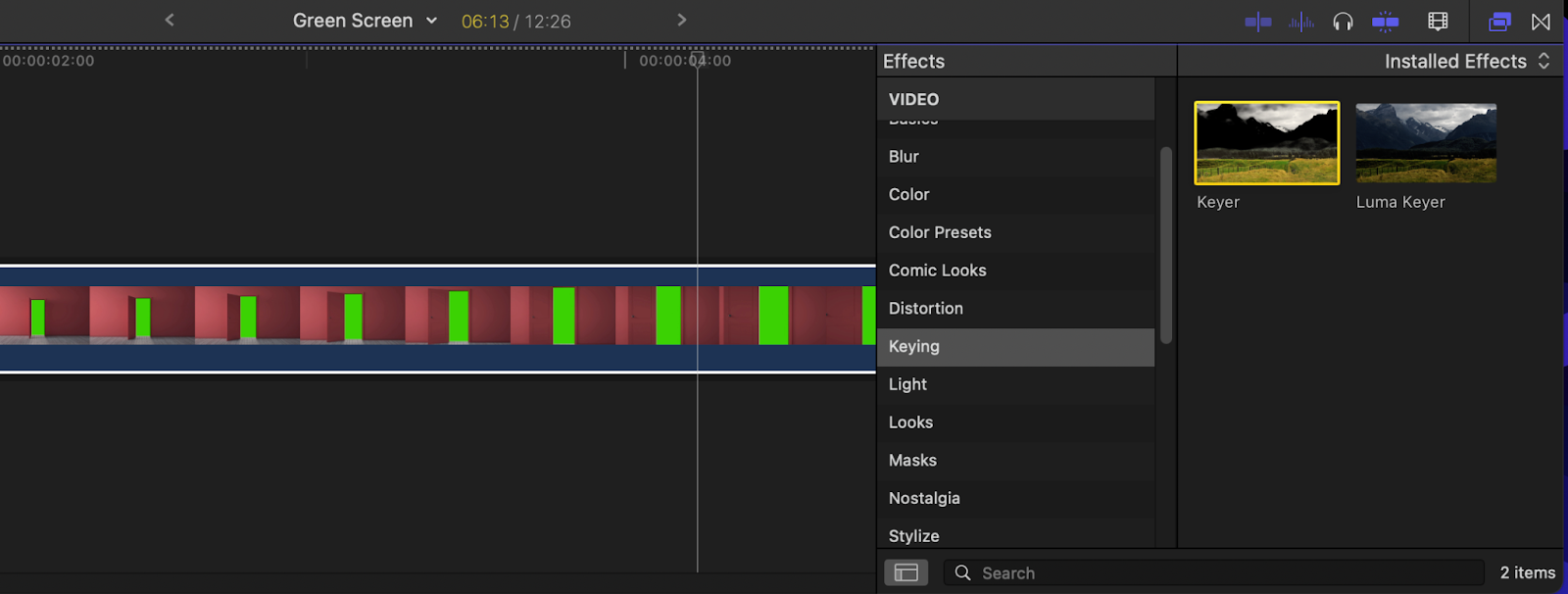Screen dimensions: 1568x594
Task: Choose the Color Presets category
Action: [1015, 232]
